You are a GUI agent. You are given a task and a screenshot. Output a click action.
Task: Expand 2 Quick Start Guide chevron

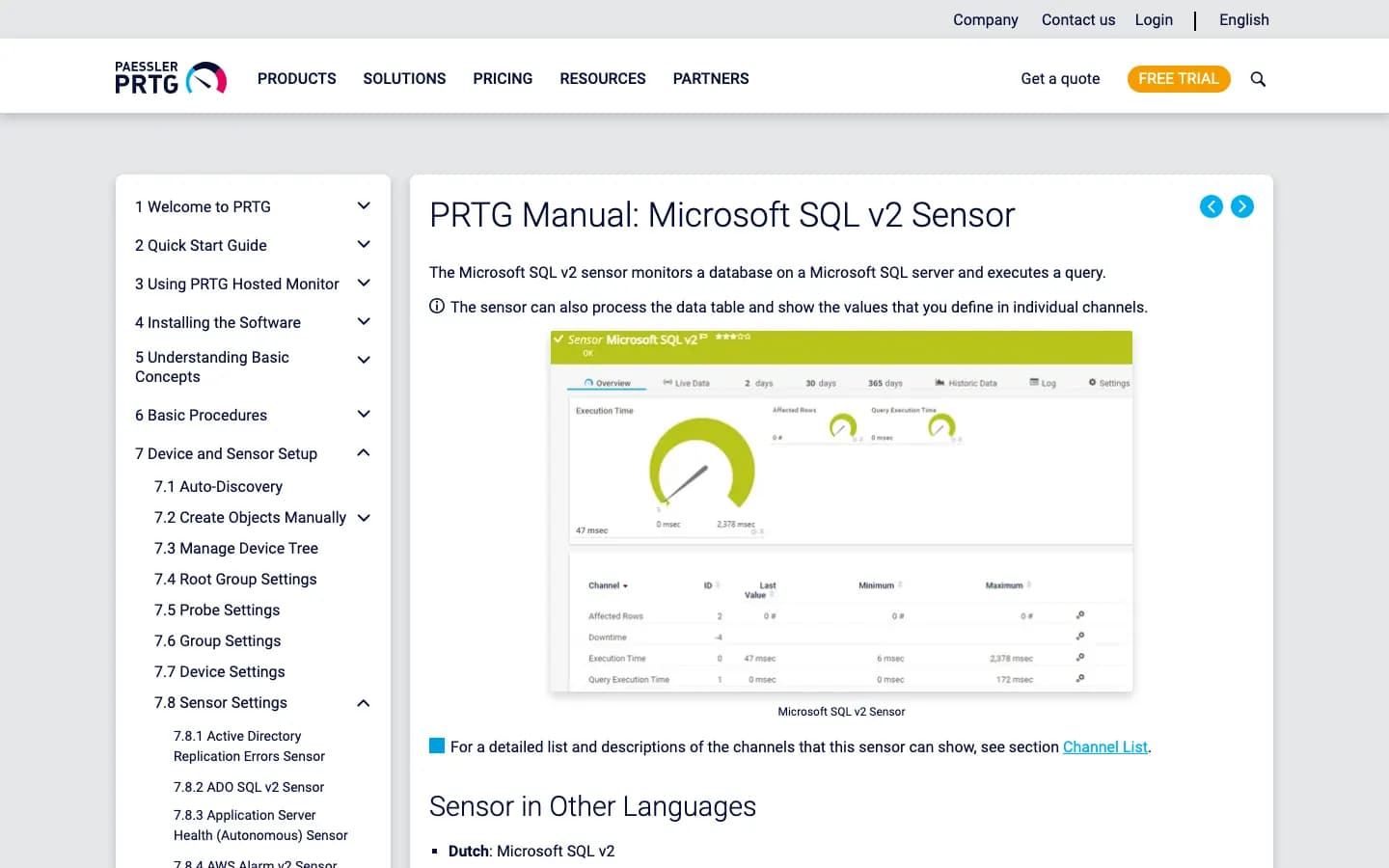click(364, 245)
